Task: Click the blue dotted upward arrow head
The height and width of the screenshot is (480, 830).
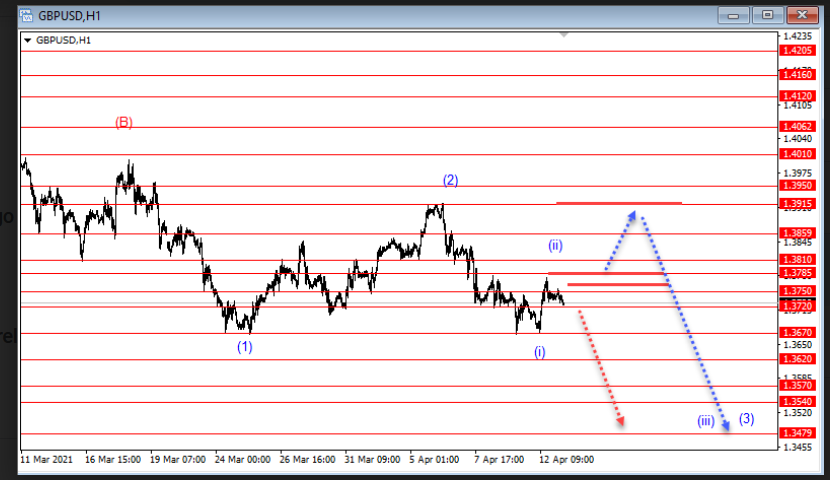Action: point(633,213)
